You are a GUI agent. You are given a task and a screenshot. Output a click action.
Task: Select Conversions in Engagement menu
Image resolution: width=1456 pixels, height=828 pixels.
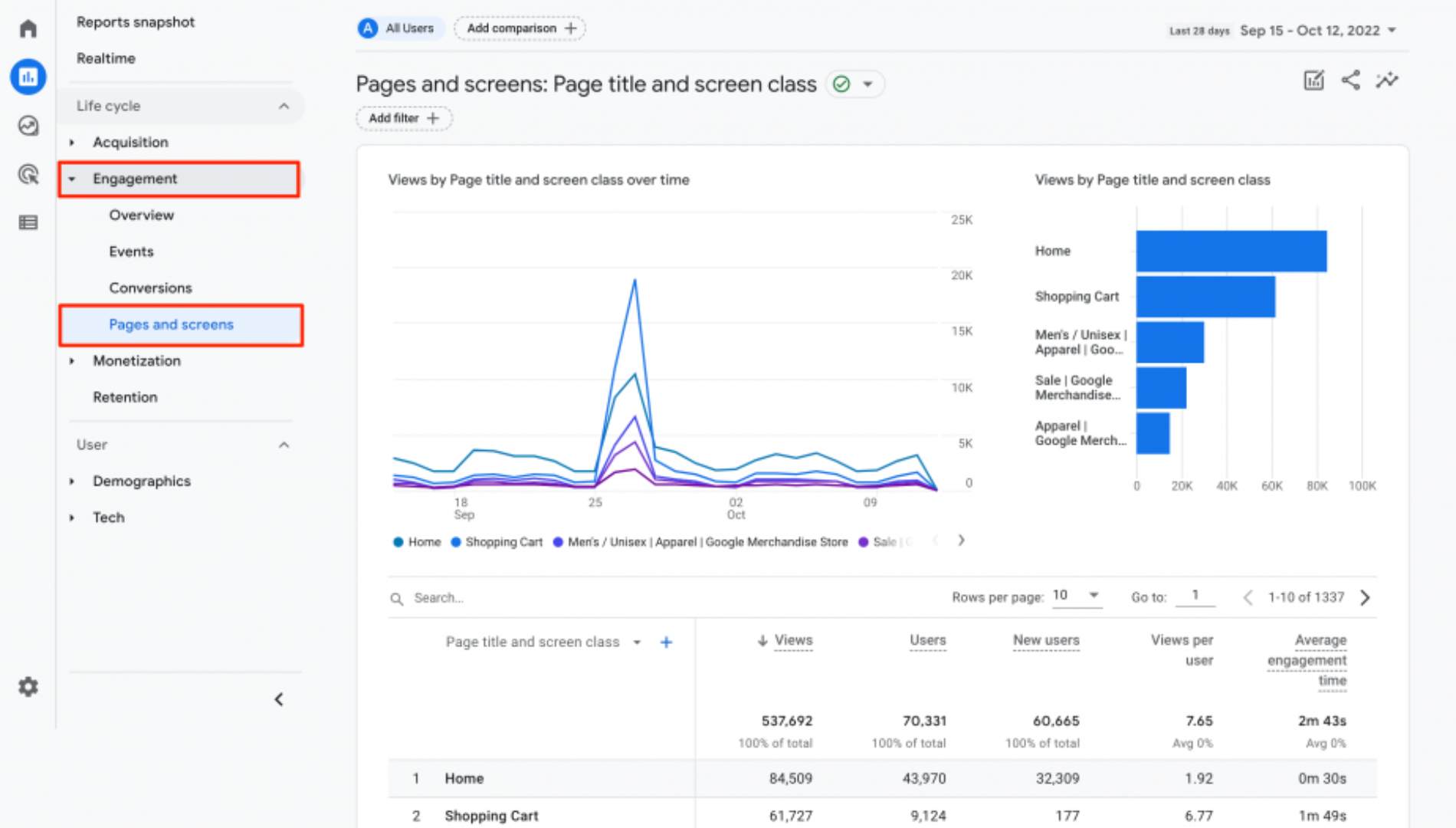pos(150,288)
